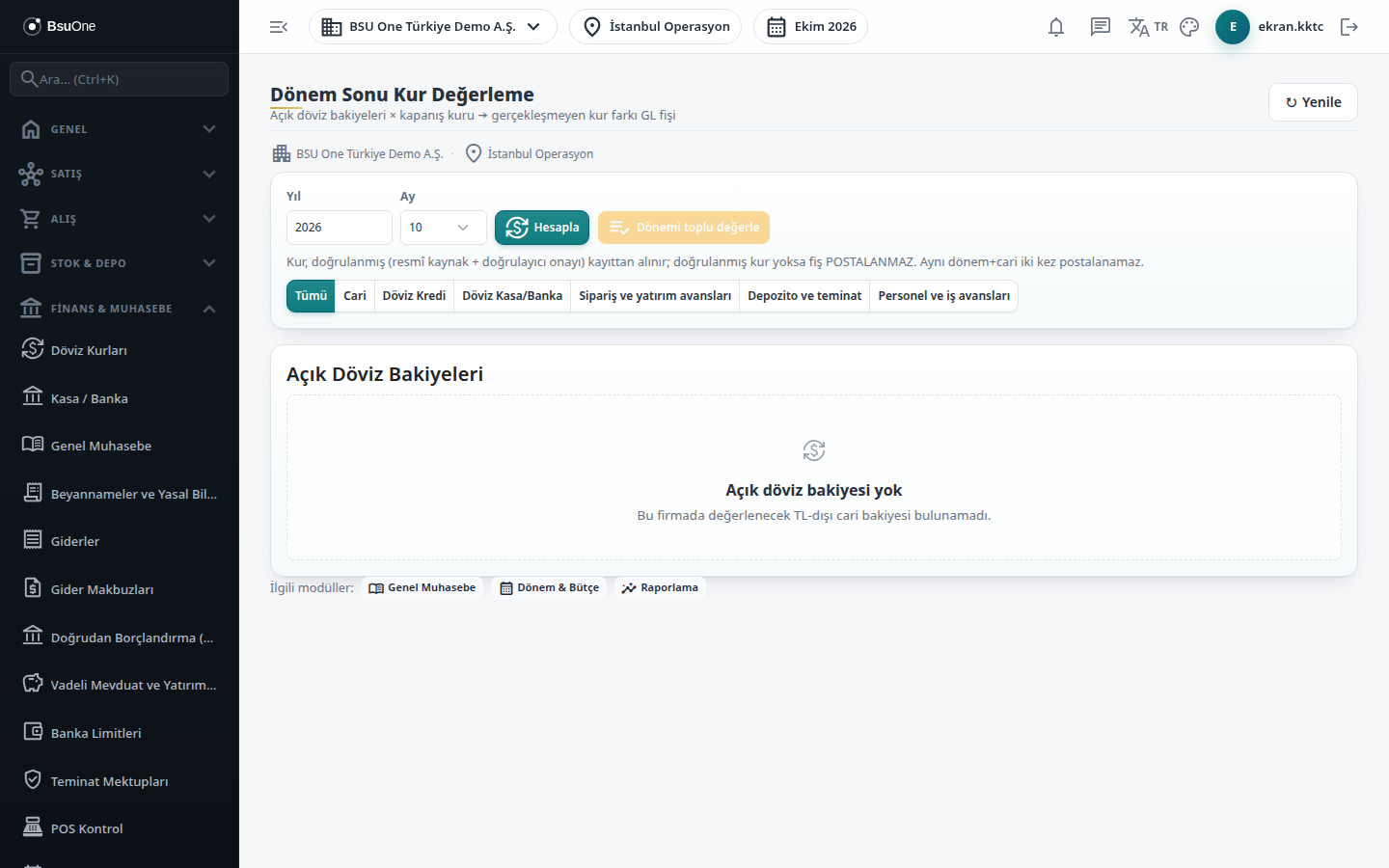Open Beyannameler ve Yasal Bildirimler sidebar item
The height and width of the screenshot is (868, 1389).
(x=120, y=494)
